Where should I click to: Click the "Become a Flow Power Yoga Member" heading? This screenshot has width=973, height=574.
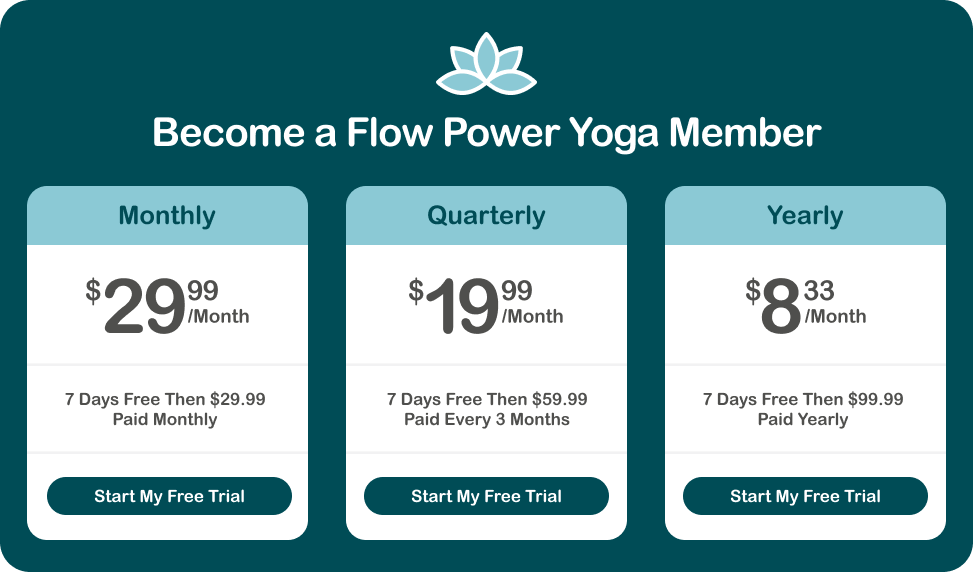pyautogui.click(x=486, y=133)
